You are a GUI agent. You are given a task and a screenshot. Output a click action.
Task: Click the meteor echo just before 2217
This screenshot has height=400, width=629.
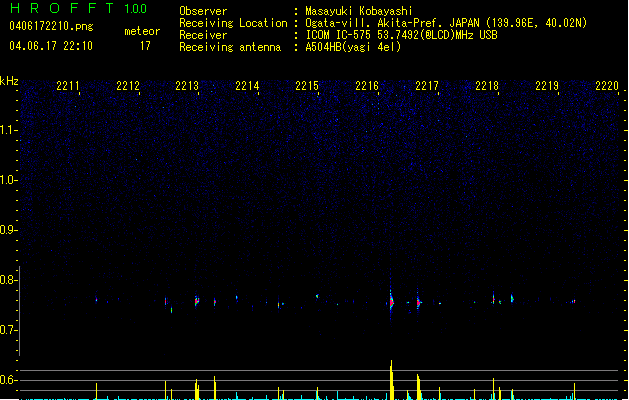[x=418, y=302]
